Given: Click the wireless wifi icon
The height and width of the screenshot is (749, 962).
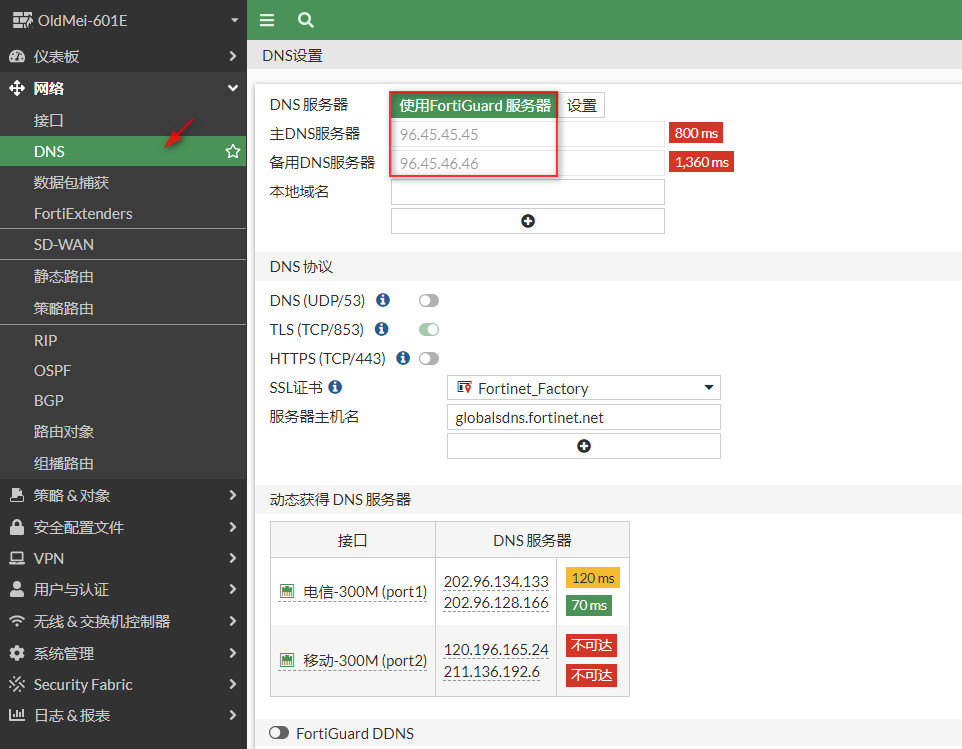Looking at the screenshot, I should click(17, 621).
